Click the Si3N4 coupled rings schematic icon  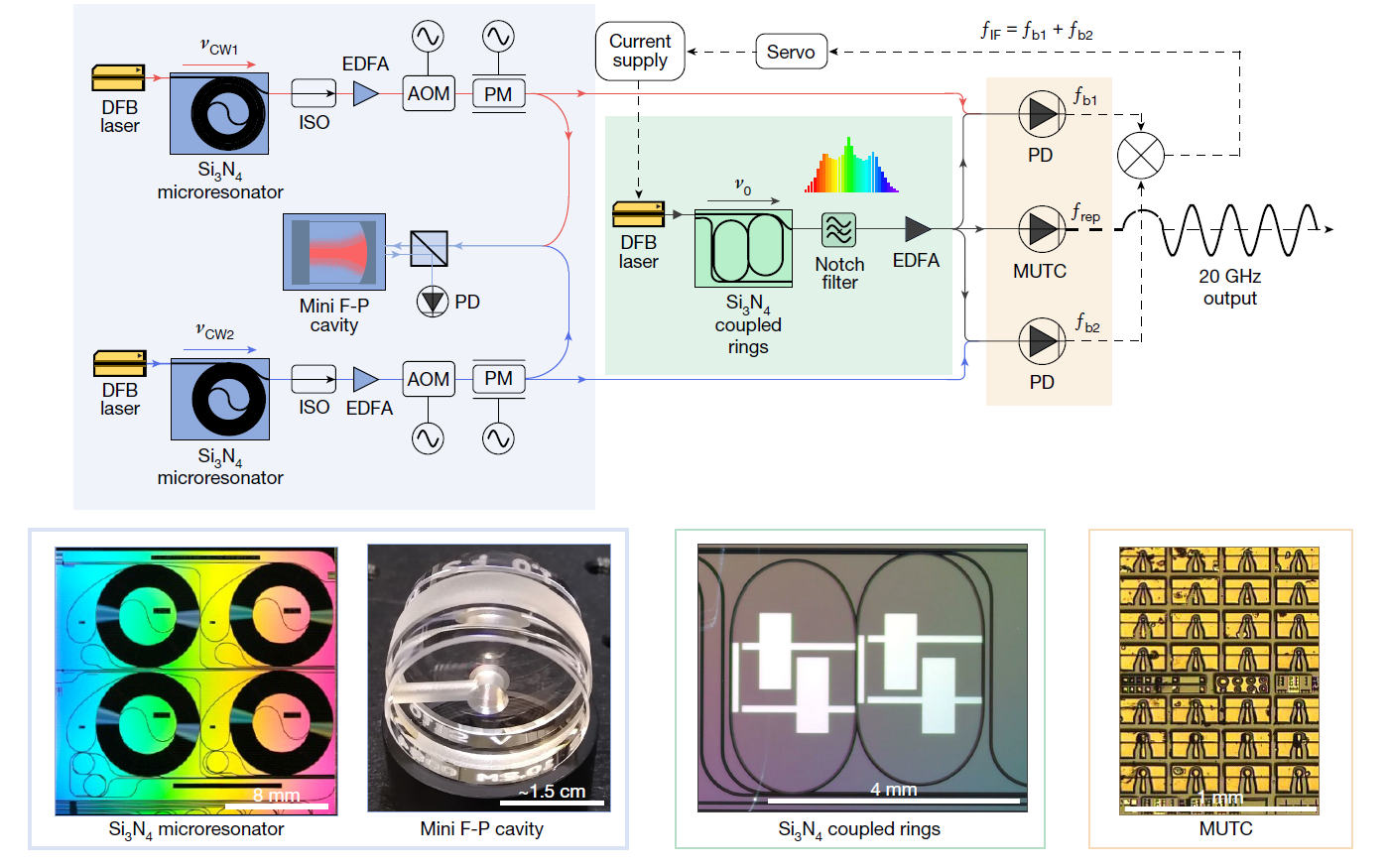[744, 248]
